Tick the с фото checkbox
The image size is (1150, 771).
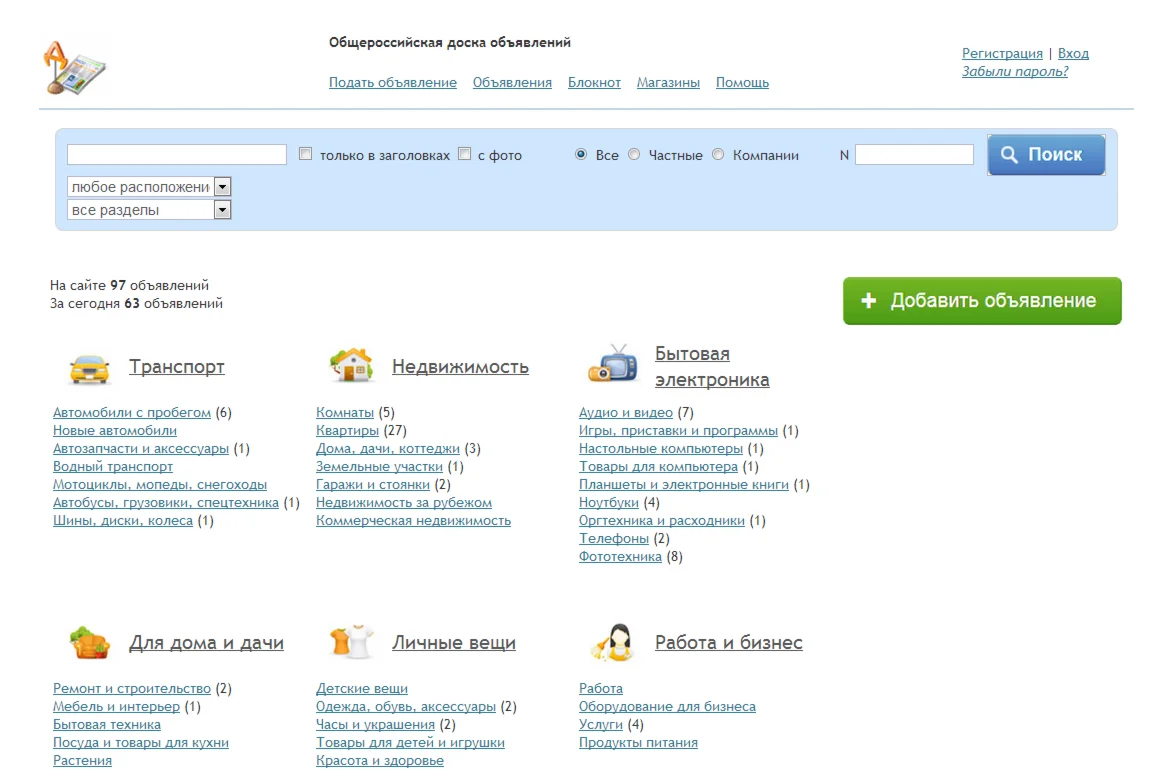pos(464,154)
